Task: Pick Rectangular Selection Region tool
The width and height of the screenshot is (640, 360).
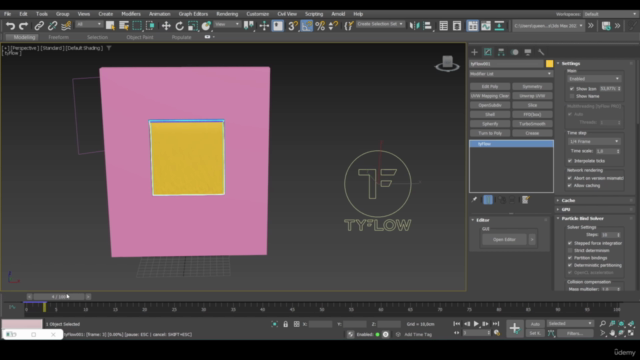Action: coord(137,26)
